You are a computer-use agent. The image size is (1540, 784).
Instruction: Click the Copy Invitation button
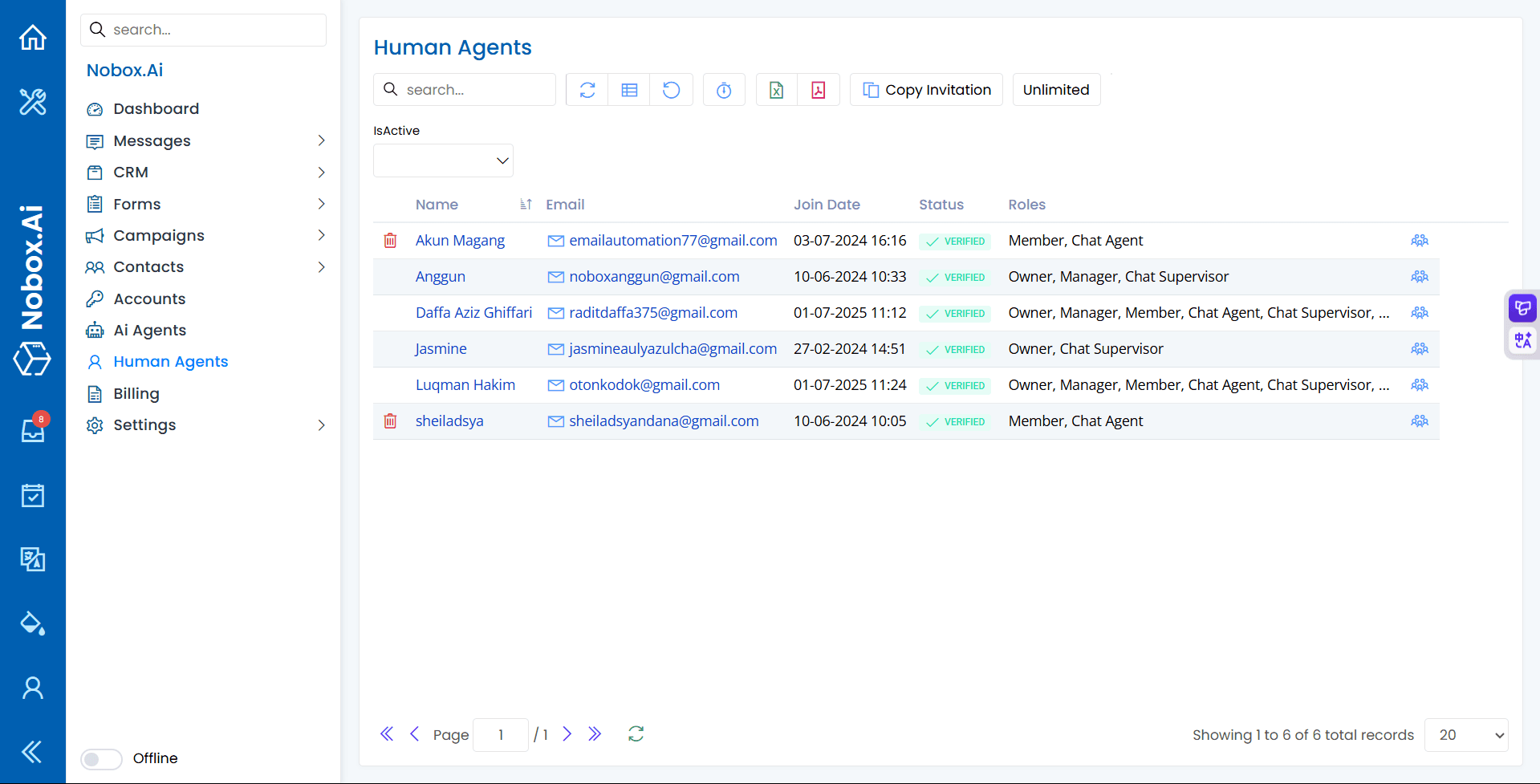925,89
